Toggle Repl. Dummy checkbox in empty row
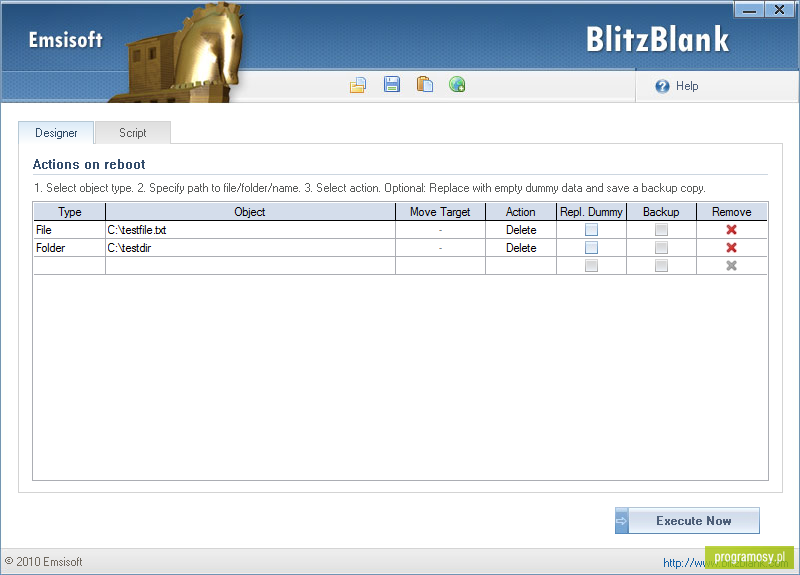 591,265
